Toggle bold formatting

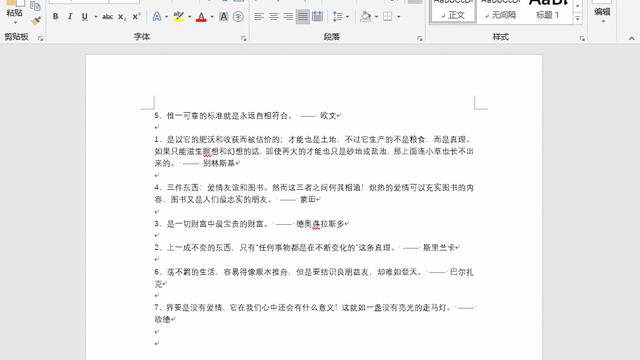click(x=56, y=17)
